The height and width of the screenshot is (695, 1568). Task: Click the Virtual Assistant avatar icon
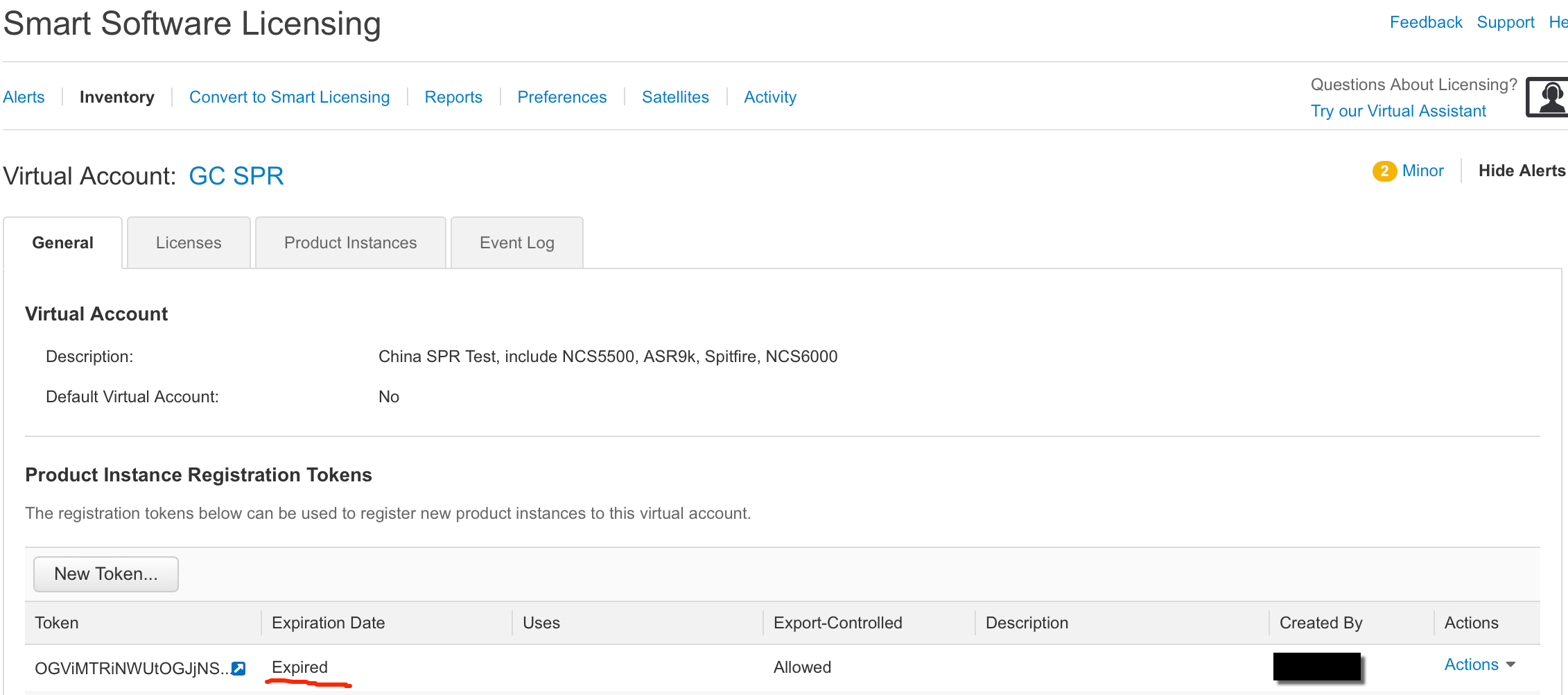(x=1547, y=97)
